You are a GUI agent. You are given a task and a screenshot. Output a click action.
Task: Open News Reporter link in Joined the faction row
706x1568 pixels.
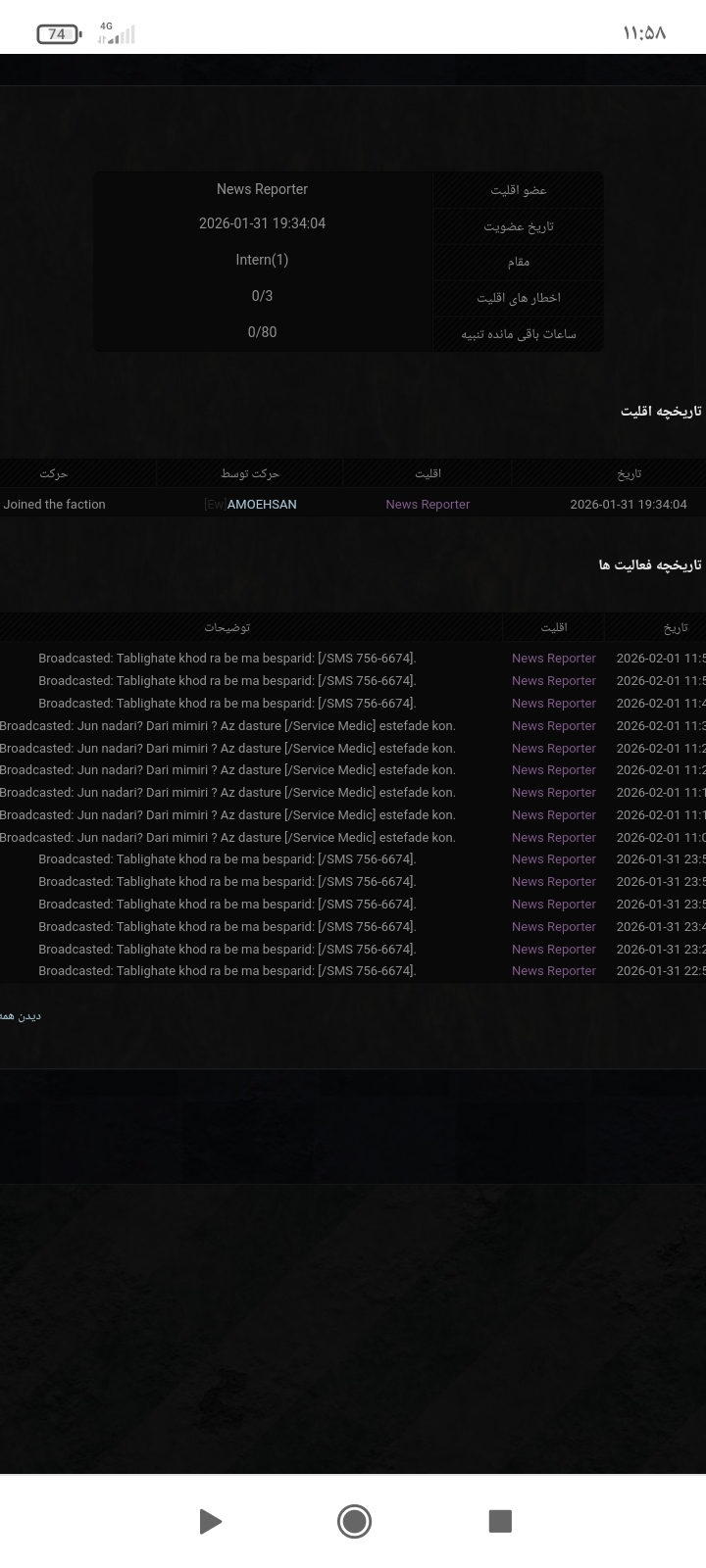[x=428, y=505]
